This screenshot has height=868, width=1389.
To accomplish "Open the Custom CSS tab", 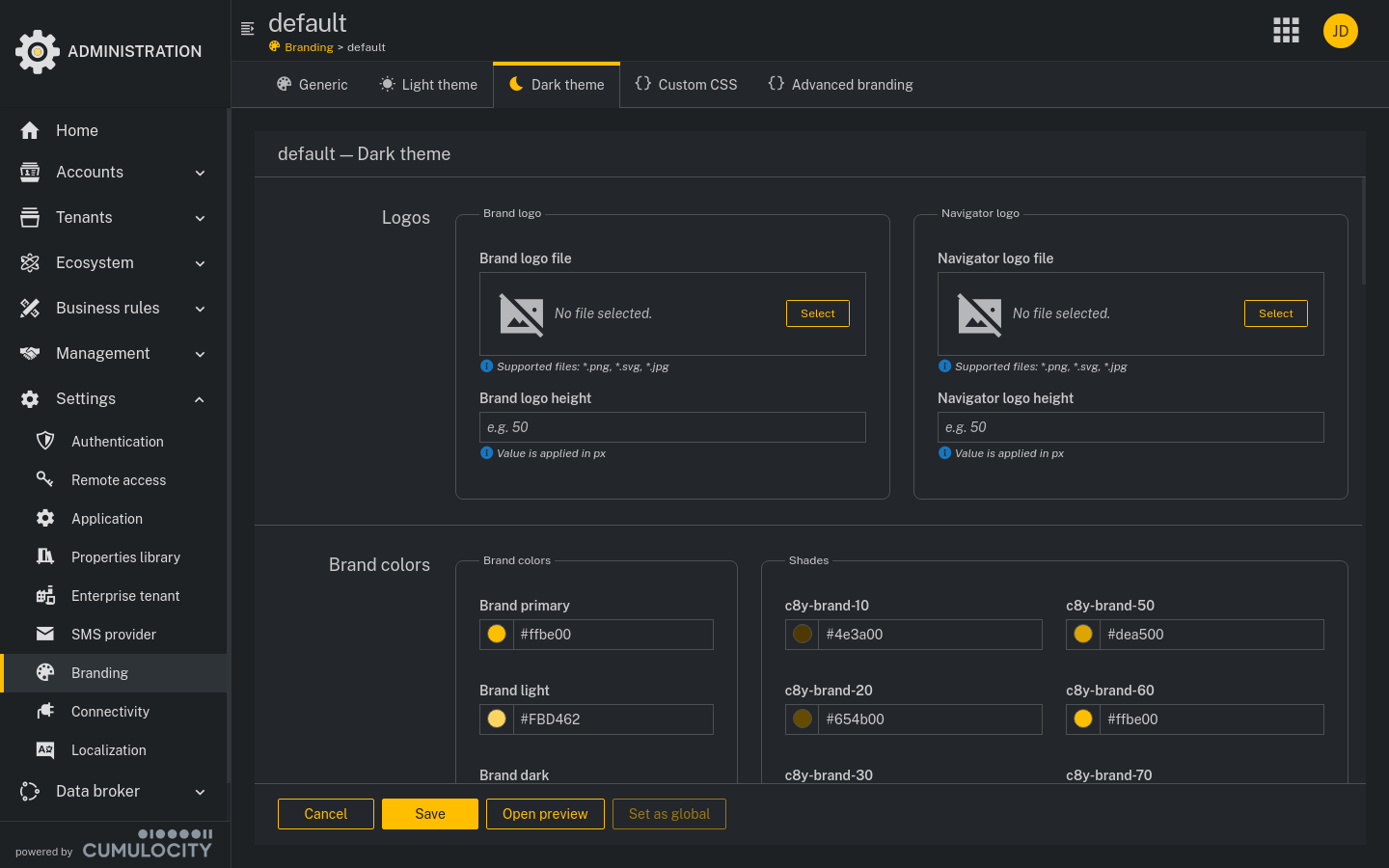I will point(686,85).
